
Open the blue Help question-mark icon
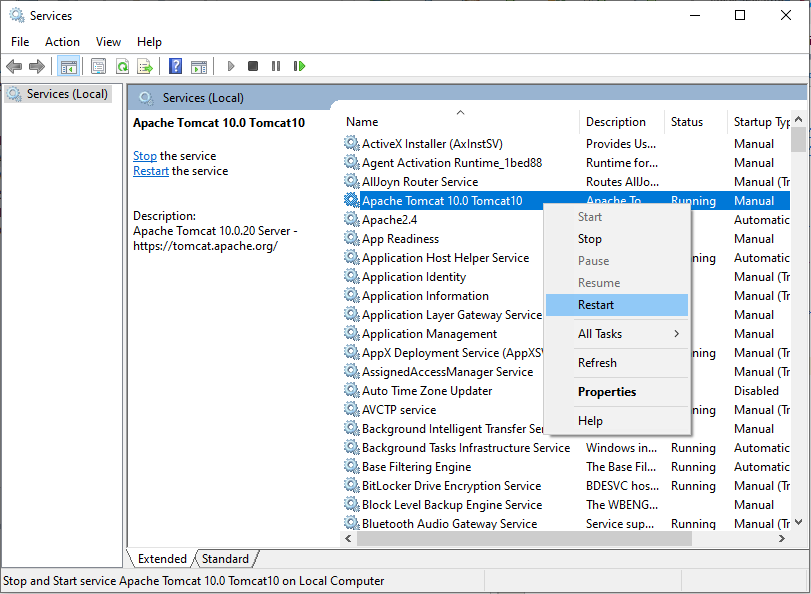175,66
